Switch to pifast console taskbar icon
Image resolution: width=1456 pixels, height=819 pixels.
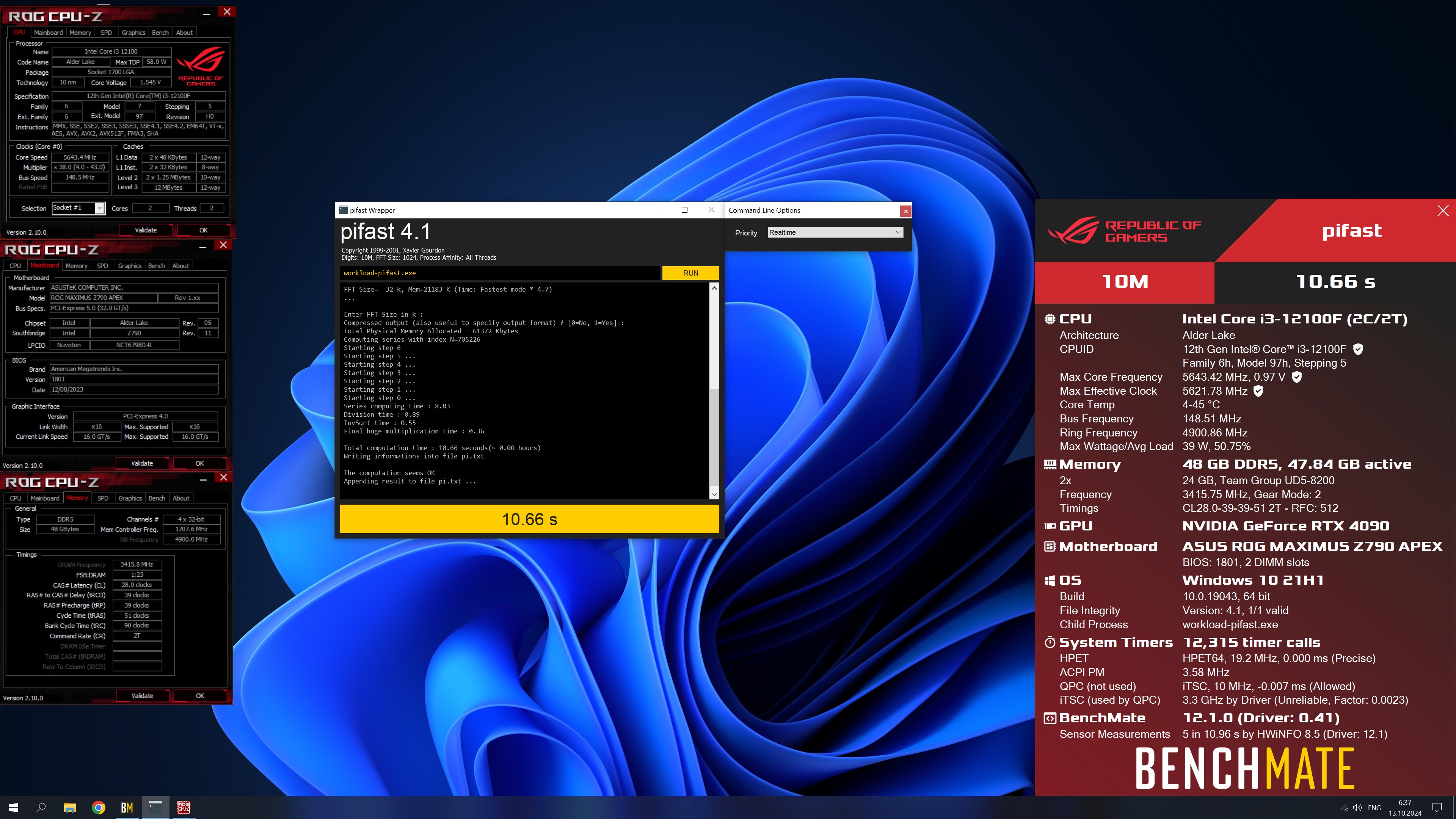tap(155, 808)
